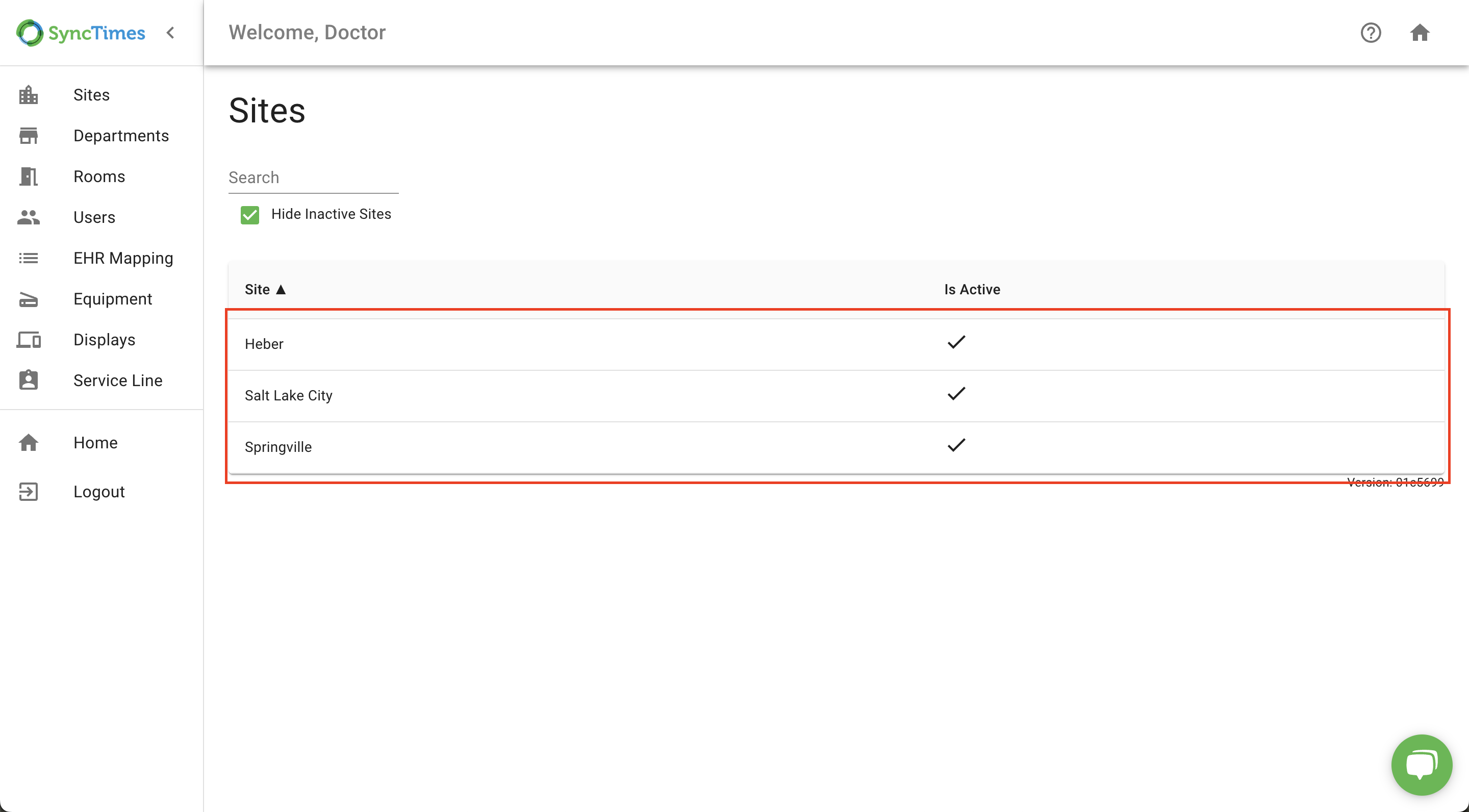1469x812 pixels.
Task: Collapse the sidebar with the chevron arrow
Action: tap(170, 33)
